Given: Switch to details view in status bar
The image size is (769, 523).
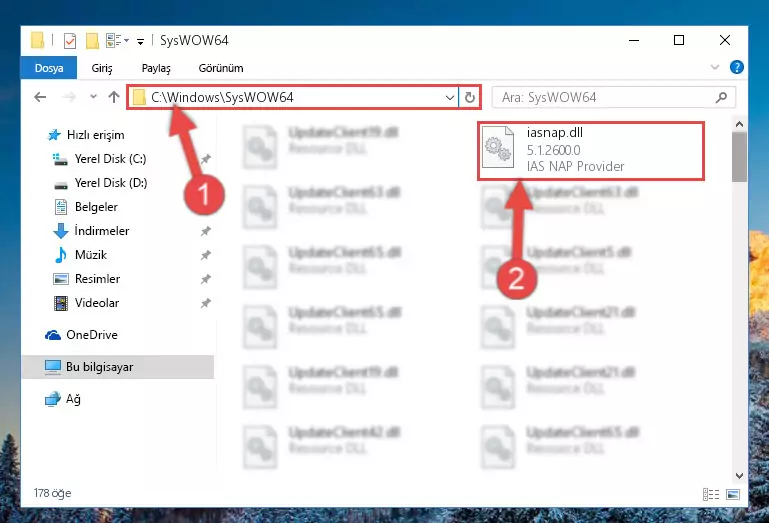Looking at the screenshot, I should tap(711, 495).
